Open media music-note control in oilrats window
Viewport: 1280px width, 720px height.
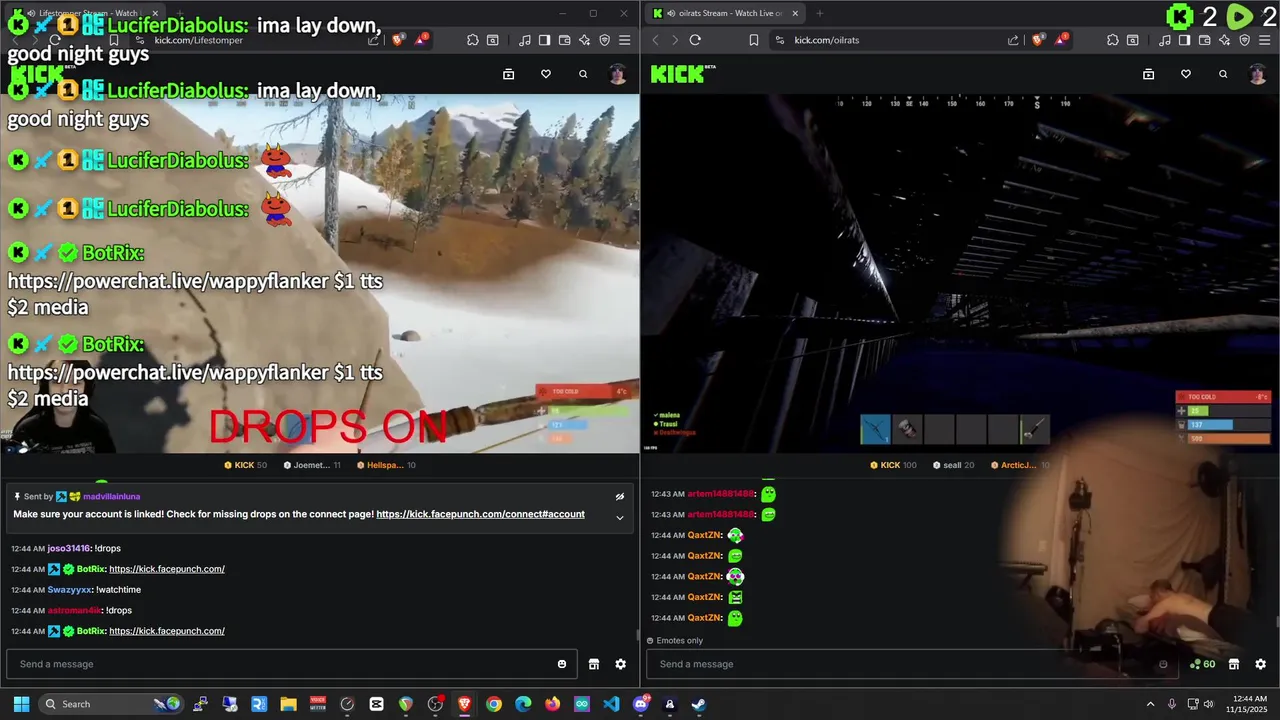point(1165,40)
